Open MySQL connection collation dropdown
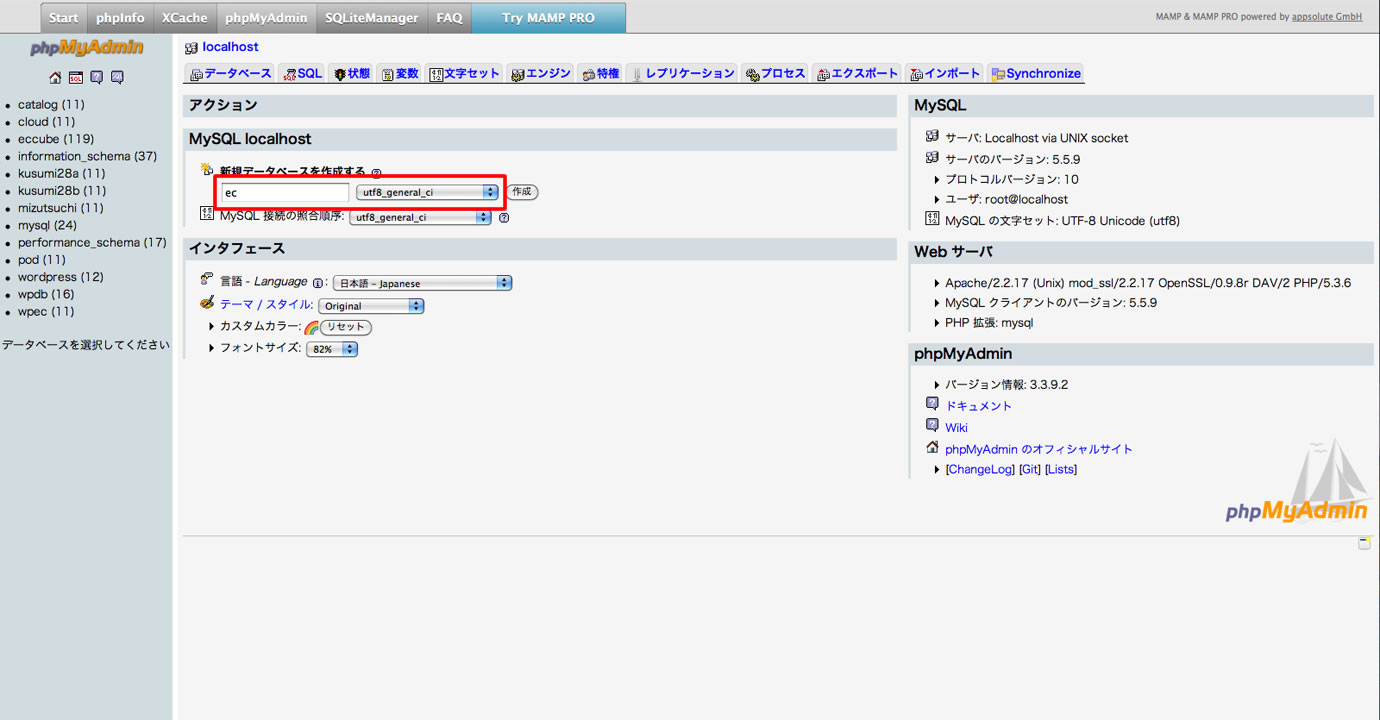The width and height of the screenshot is (1380, 720). 420,217
